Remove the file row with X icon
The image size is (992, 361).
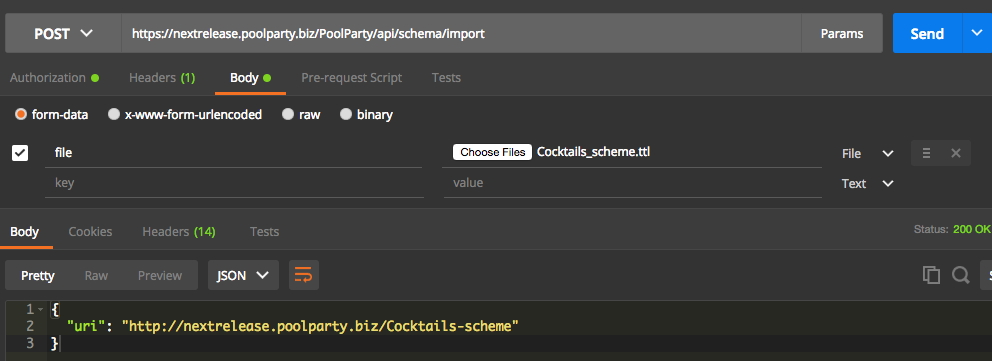tap(956, 153)
